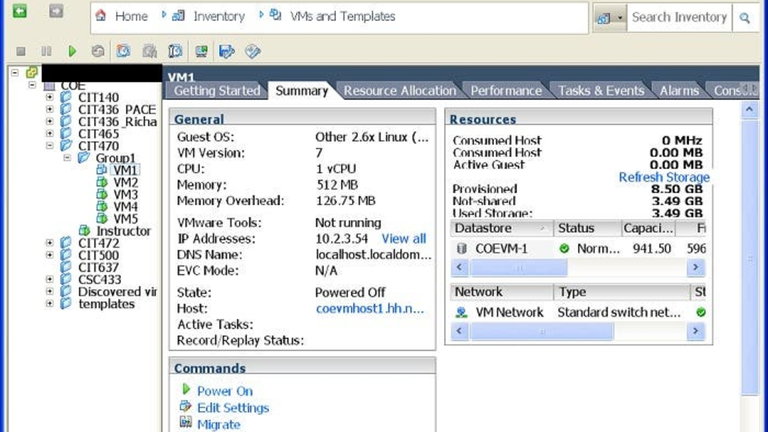Select the CSC433 folder
The width and height of the screenshot is (768, 432).
pyautogui.click(x=99, y=279)
